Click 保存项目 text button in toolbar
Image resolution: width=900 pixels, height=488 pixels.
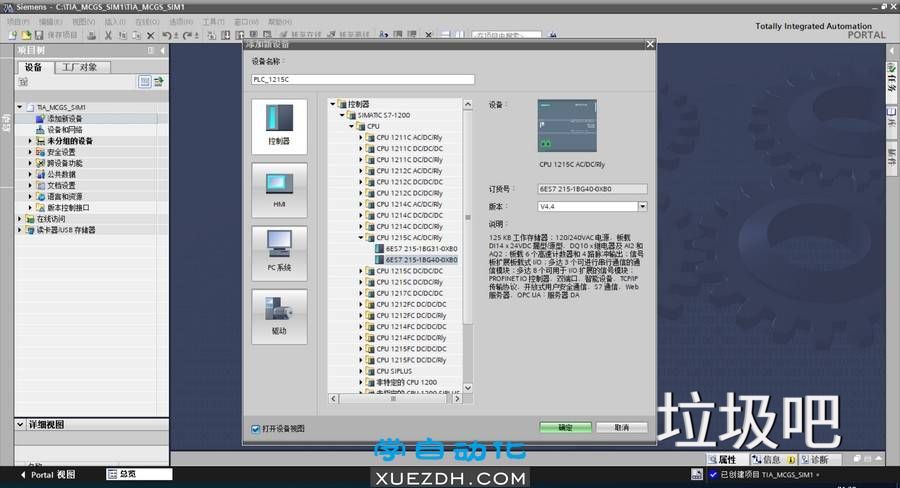point(62,35)
